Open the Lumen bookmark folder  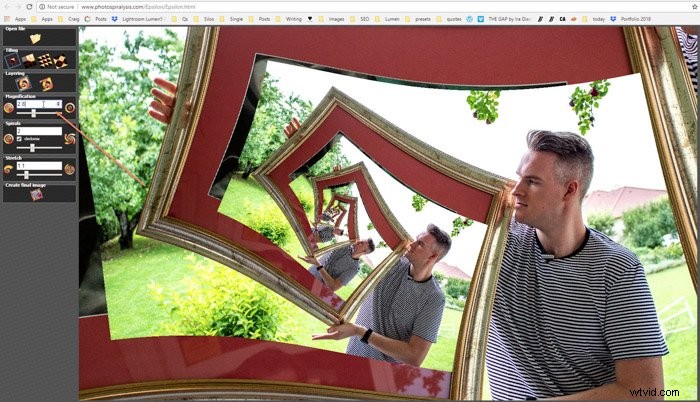click(387, 19)
